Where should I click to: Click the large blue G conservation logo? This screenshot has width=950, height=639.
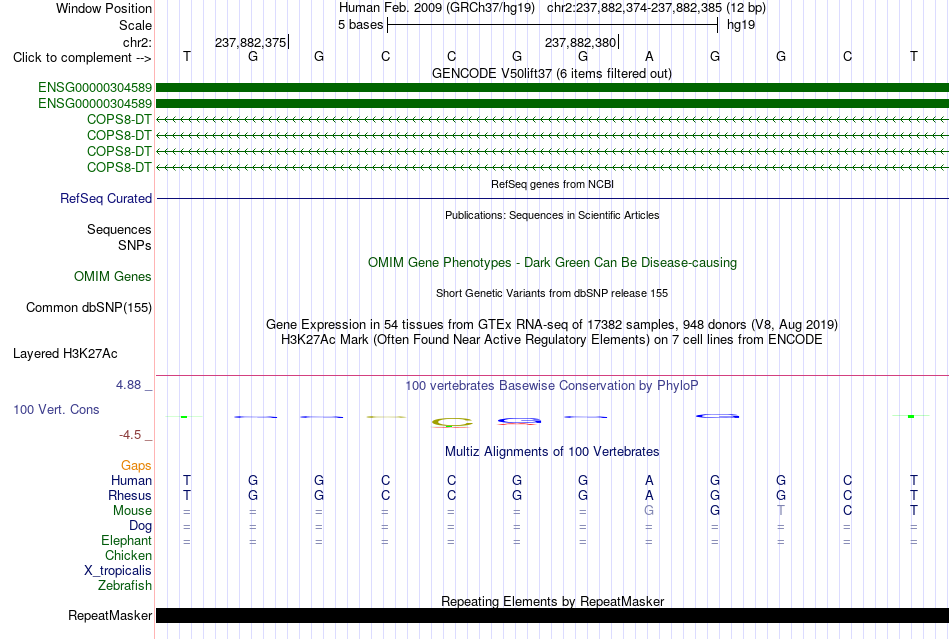(x=519, y=420)
